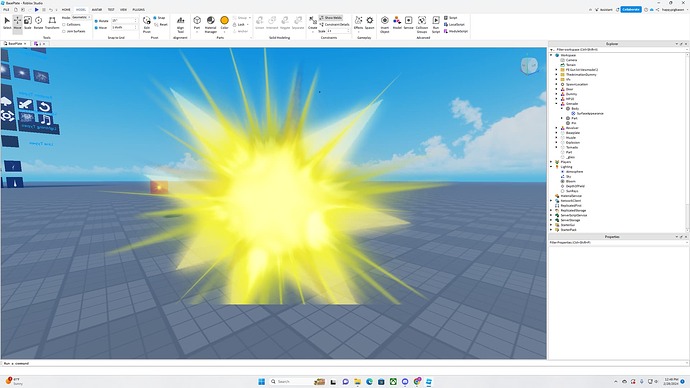Expand the StarterGui node
This screenshot has width=690, height=388.
551,225
